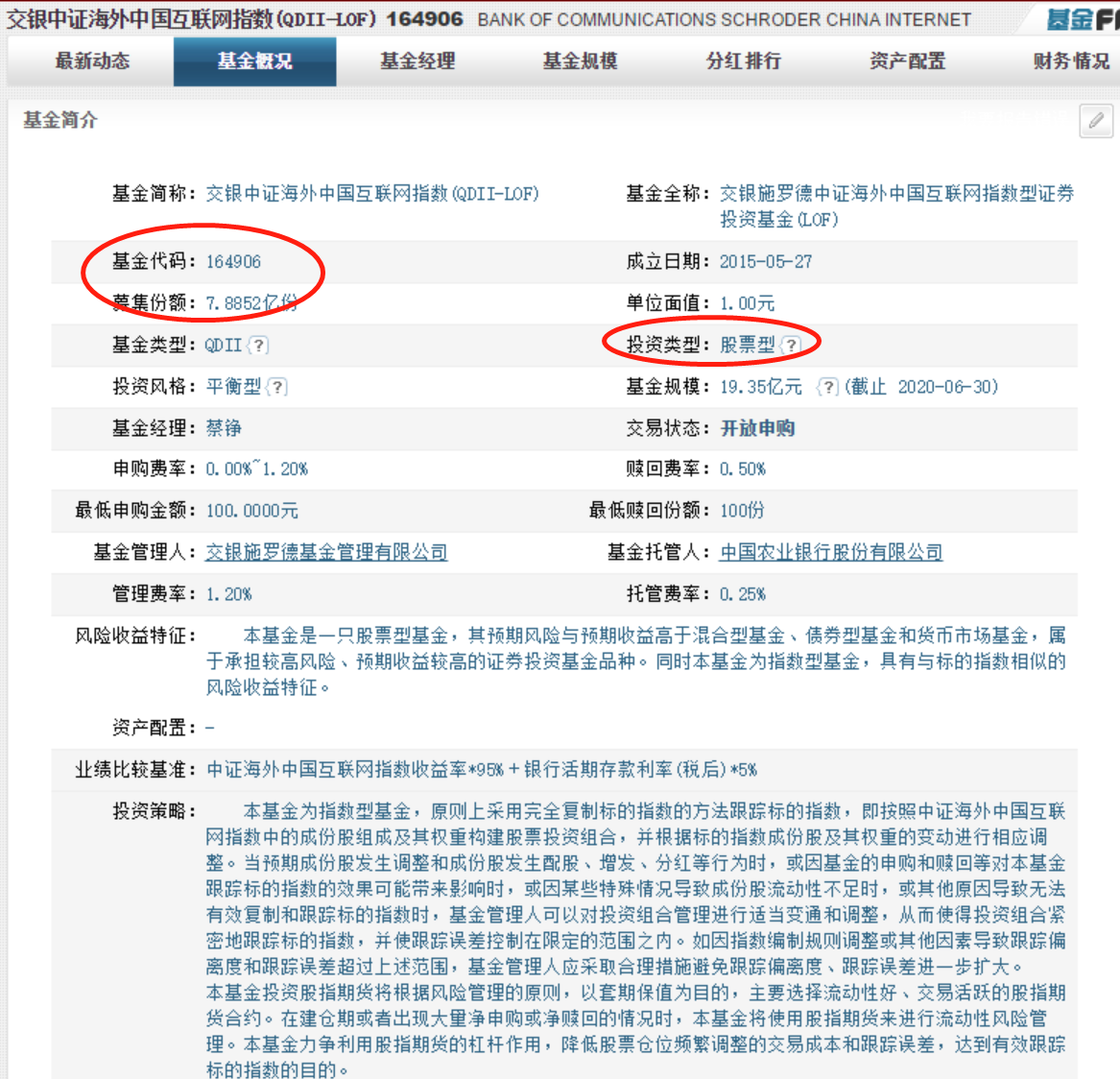Switch to the 资产配置 tab
Image resolution: width=1120 pixels, height=1079 pixels.
(907, 61)
